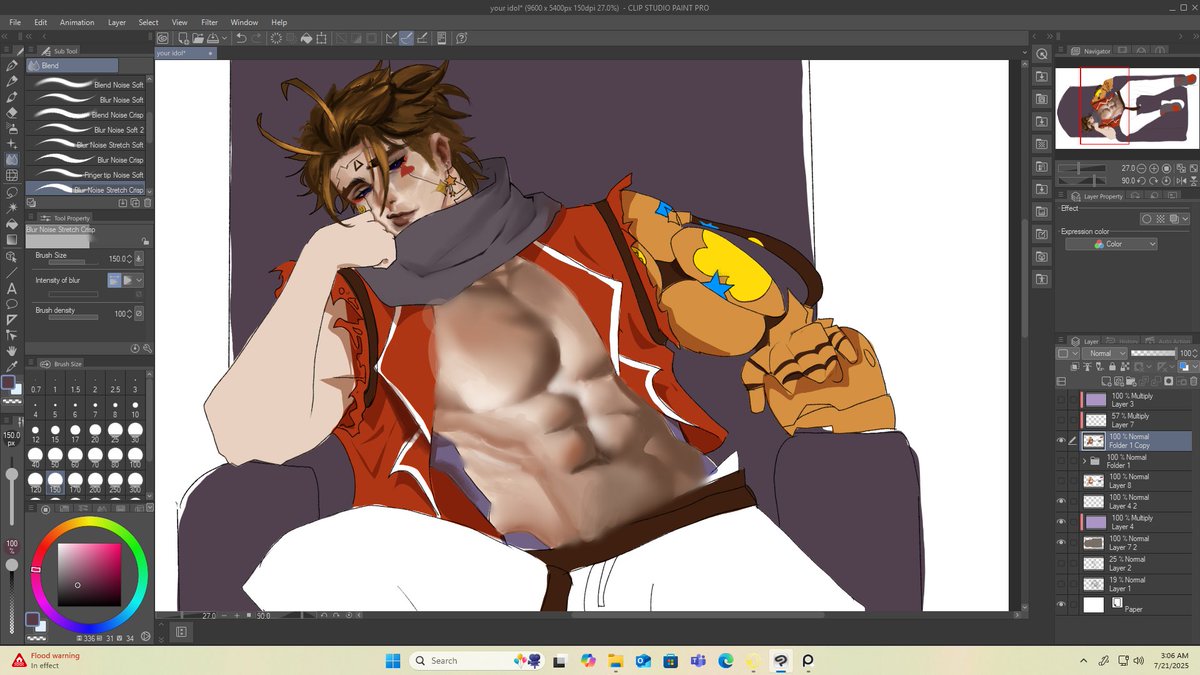Click the Delete layer trash icon
The height and width of the screenshot is (675, 1200).
[1193, 381]
